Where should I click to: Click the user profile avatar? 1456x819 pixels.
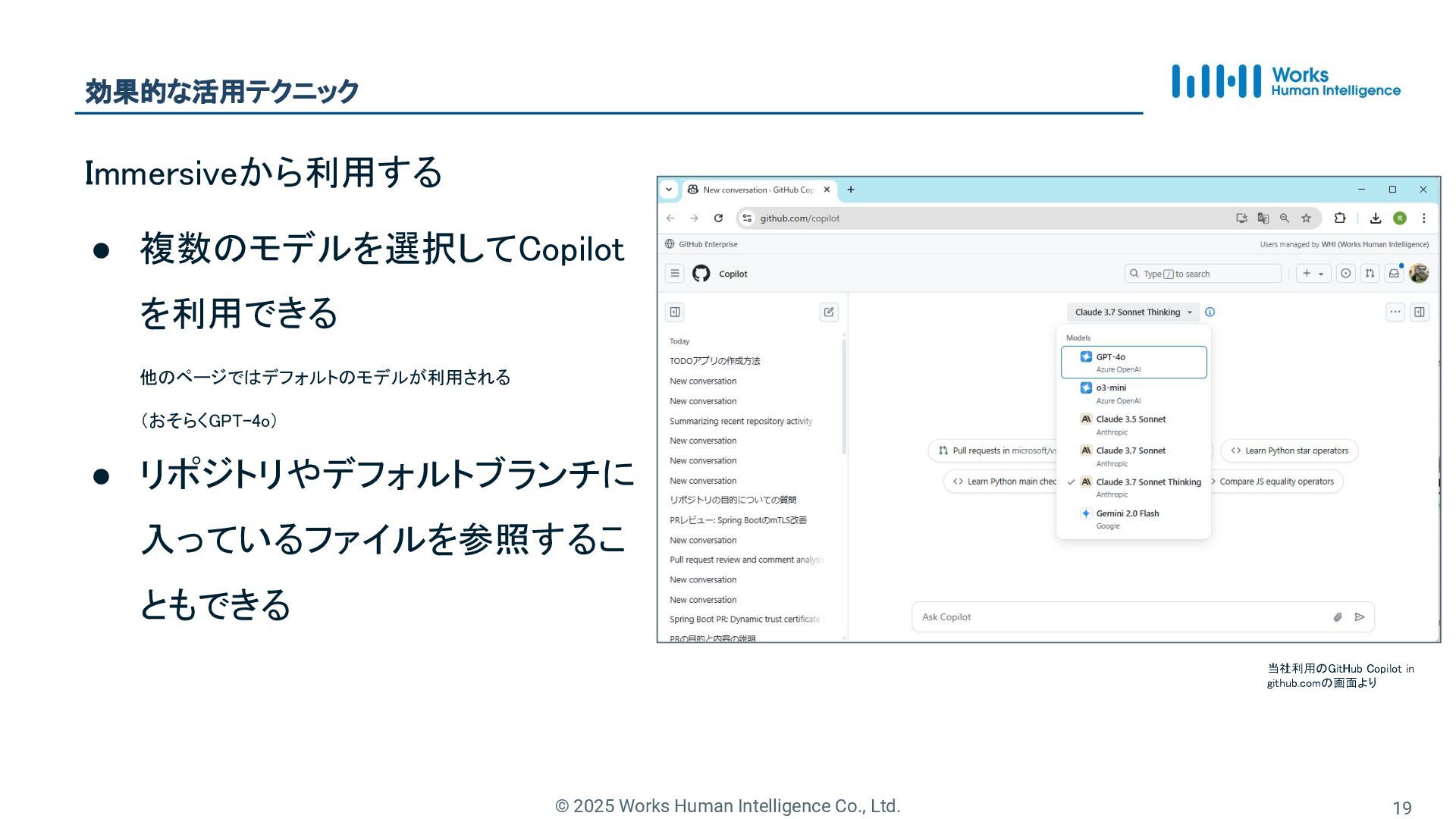coord(1419,274)
